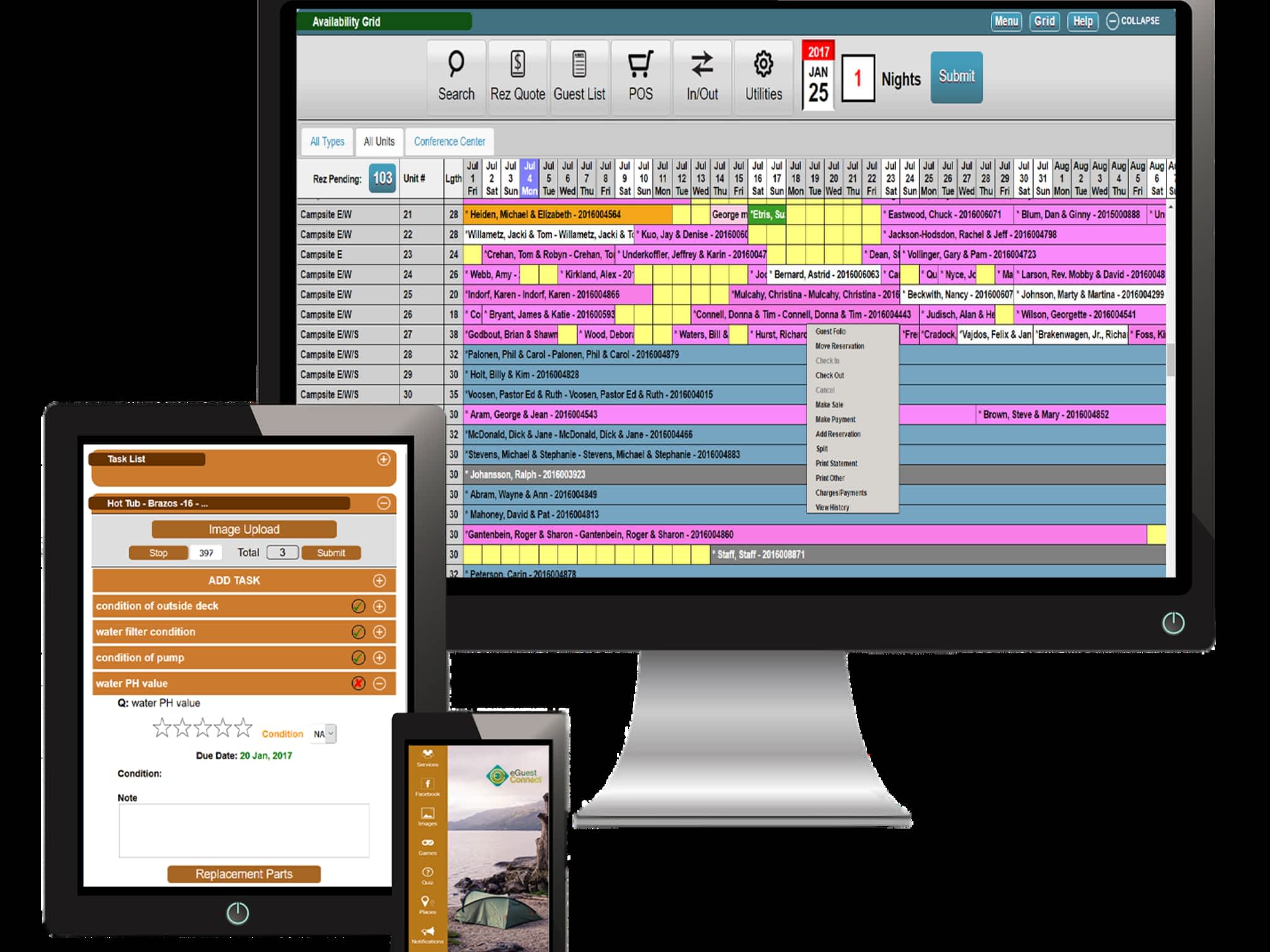
Task: Click the third rating star
Action: click(x=202, y=728)
